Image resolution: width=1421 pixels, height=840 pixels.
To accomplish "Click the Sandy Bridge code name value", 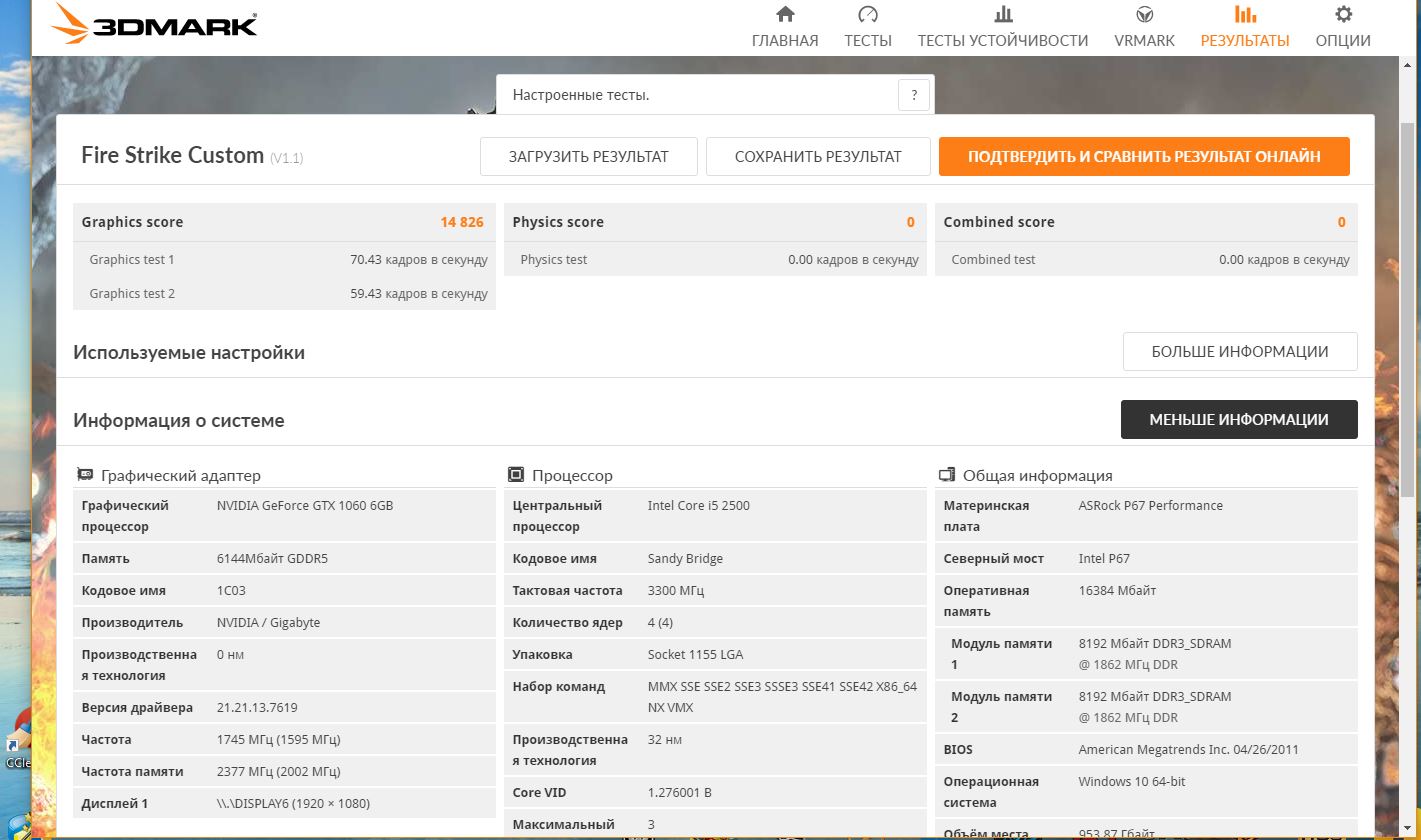I will 685,558.
